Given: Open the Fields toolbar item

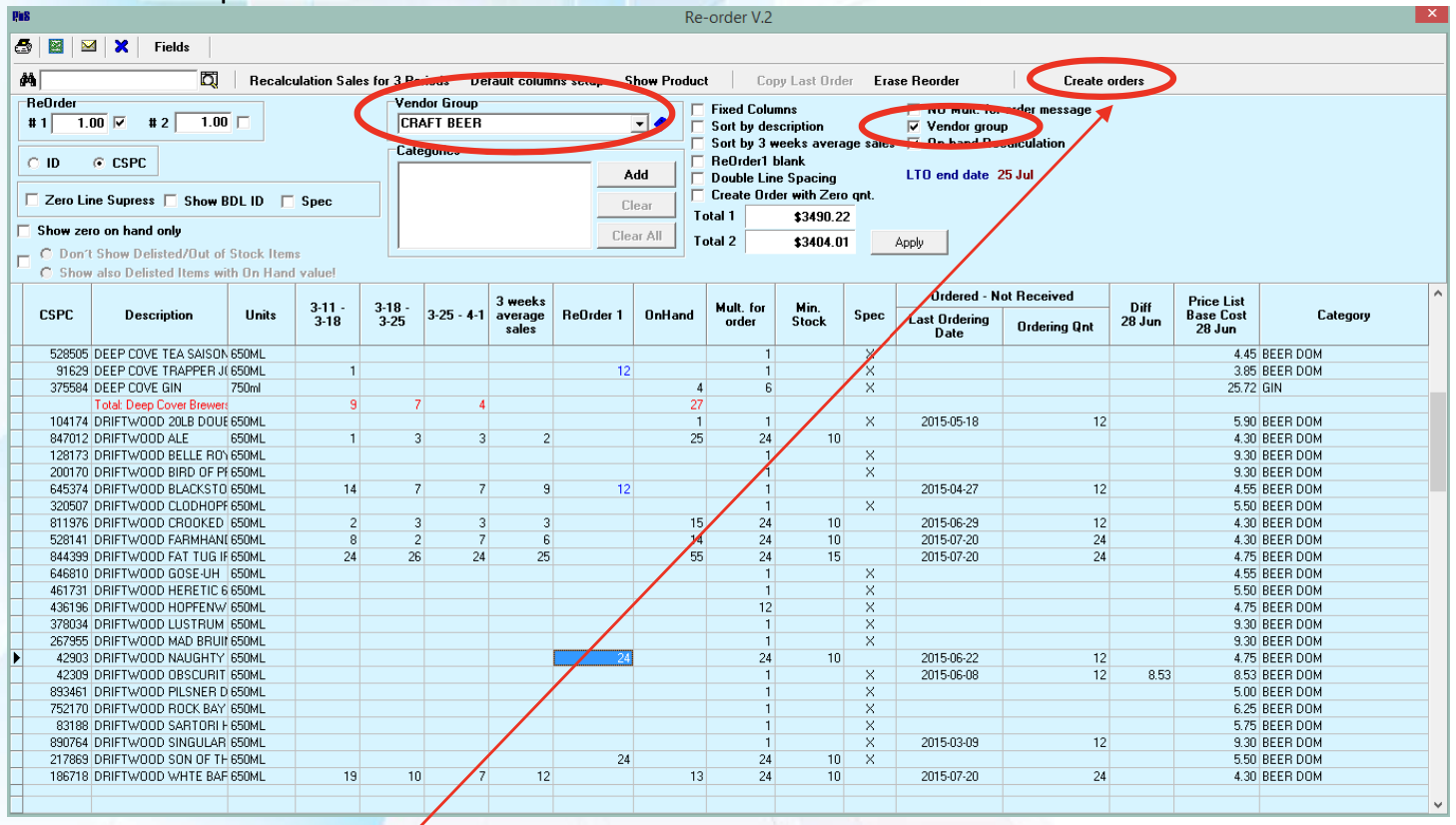Looking at the screenshot, I should pos(172,47).
